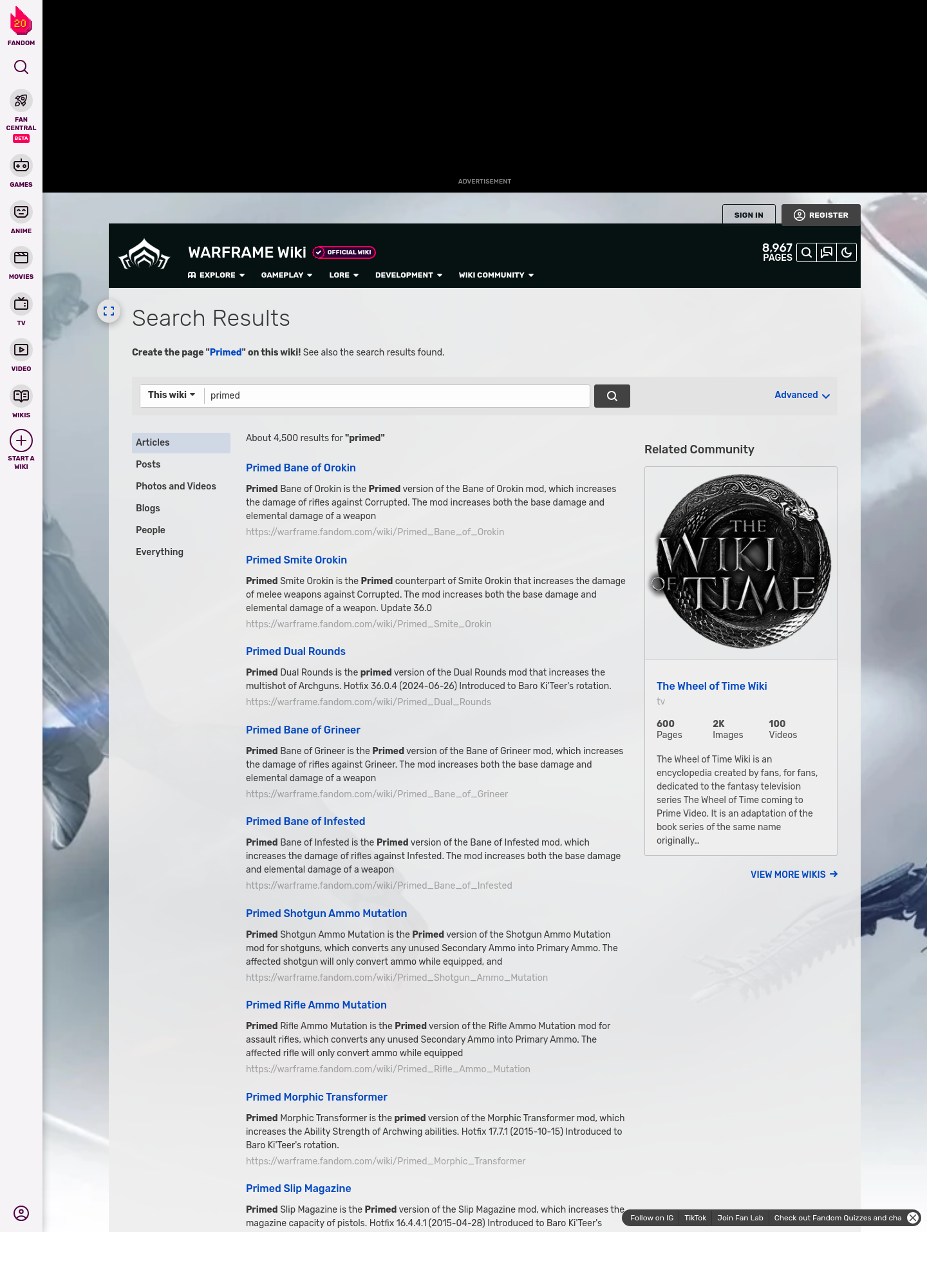This screenshot has width=927, height=1288.
Task: Click TikTok in bottom bar
Action: click(x=695, y=1218)
